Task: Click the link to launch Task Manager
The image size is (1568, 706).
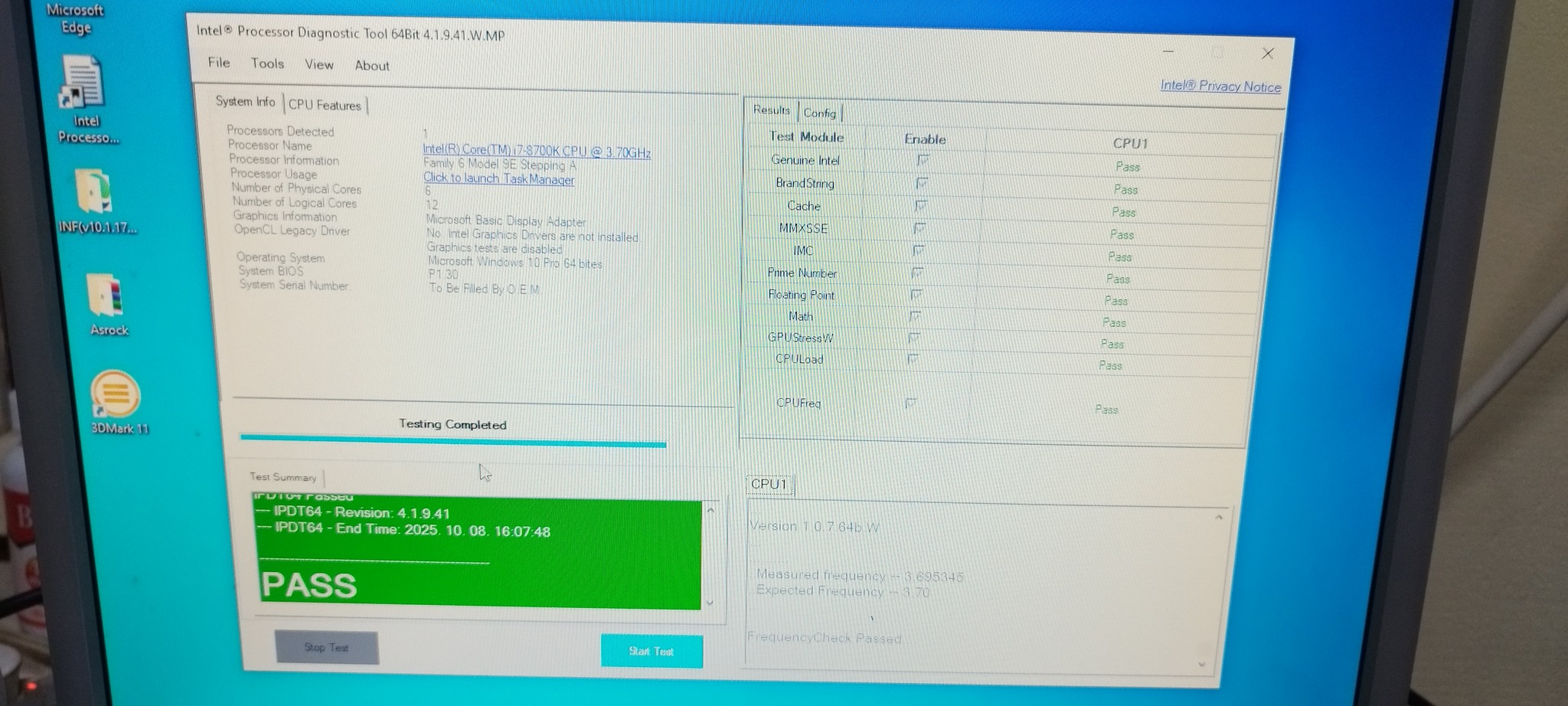Action: (x=498, y=178)
